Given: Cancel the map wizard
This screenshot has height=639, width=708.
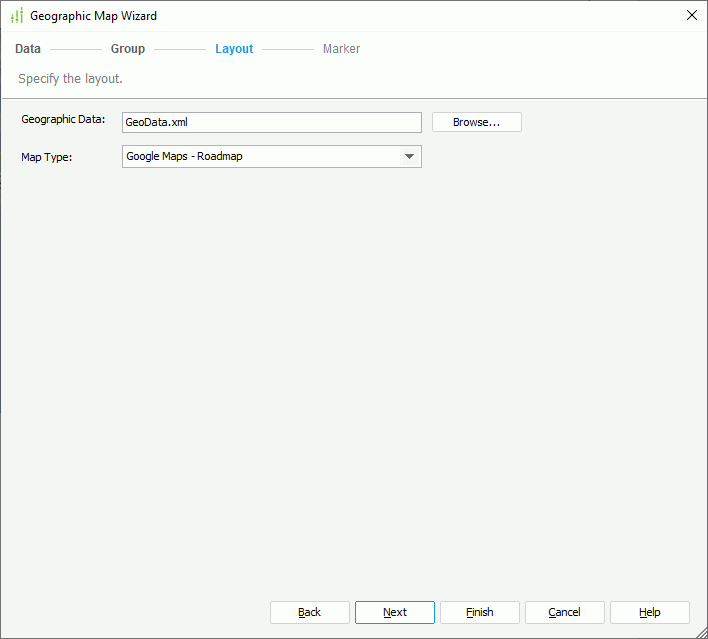Looking at the screenshot, I should point(565,612).
